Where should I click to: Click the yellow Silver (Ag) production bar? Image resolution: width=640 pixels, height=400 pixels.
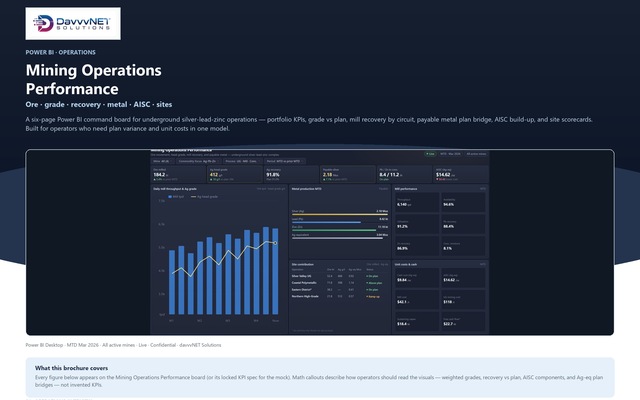[340, 214]
